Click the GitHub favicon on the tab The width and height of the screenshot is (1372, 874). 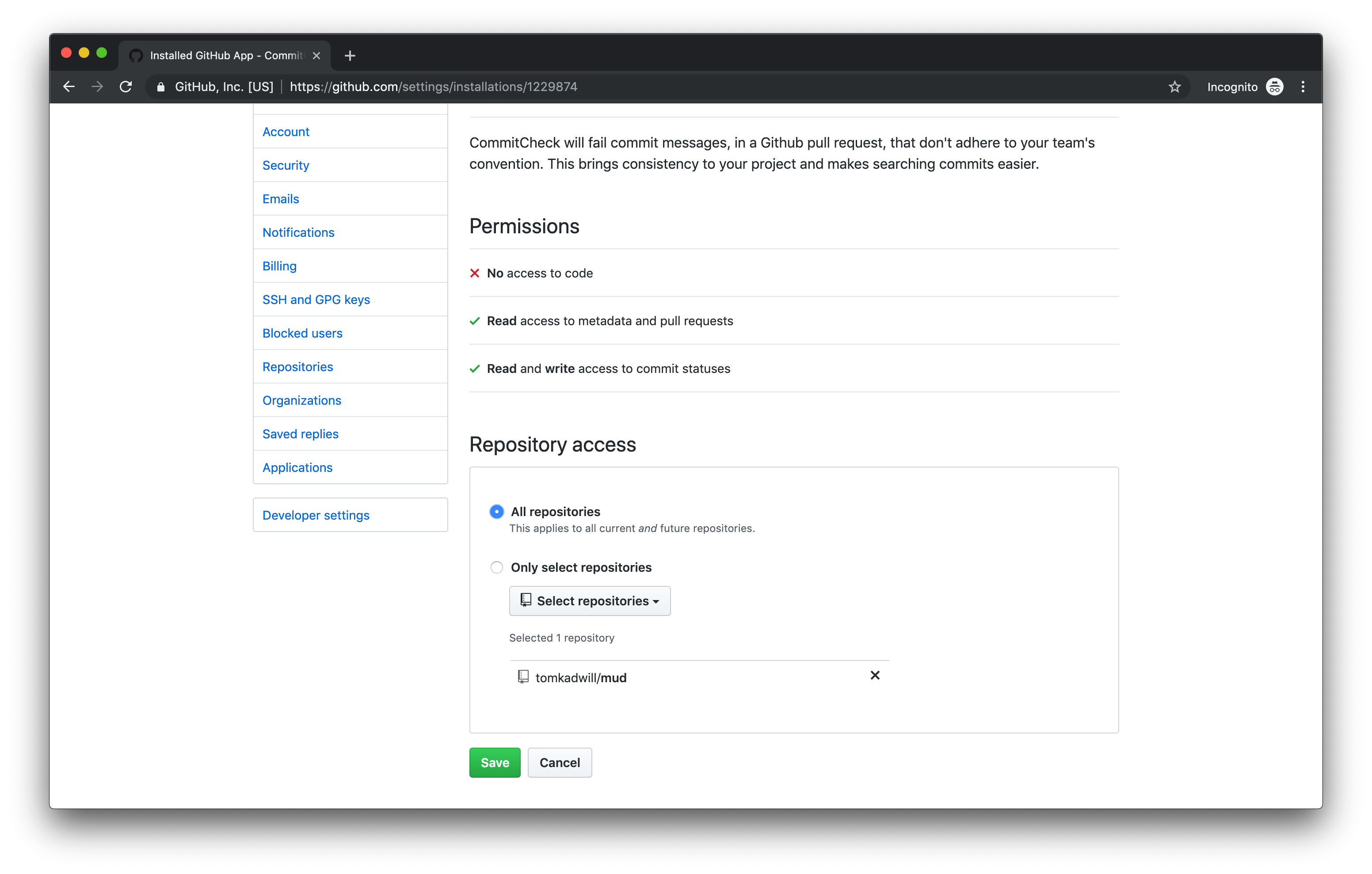click(x=136, y=55)
